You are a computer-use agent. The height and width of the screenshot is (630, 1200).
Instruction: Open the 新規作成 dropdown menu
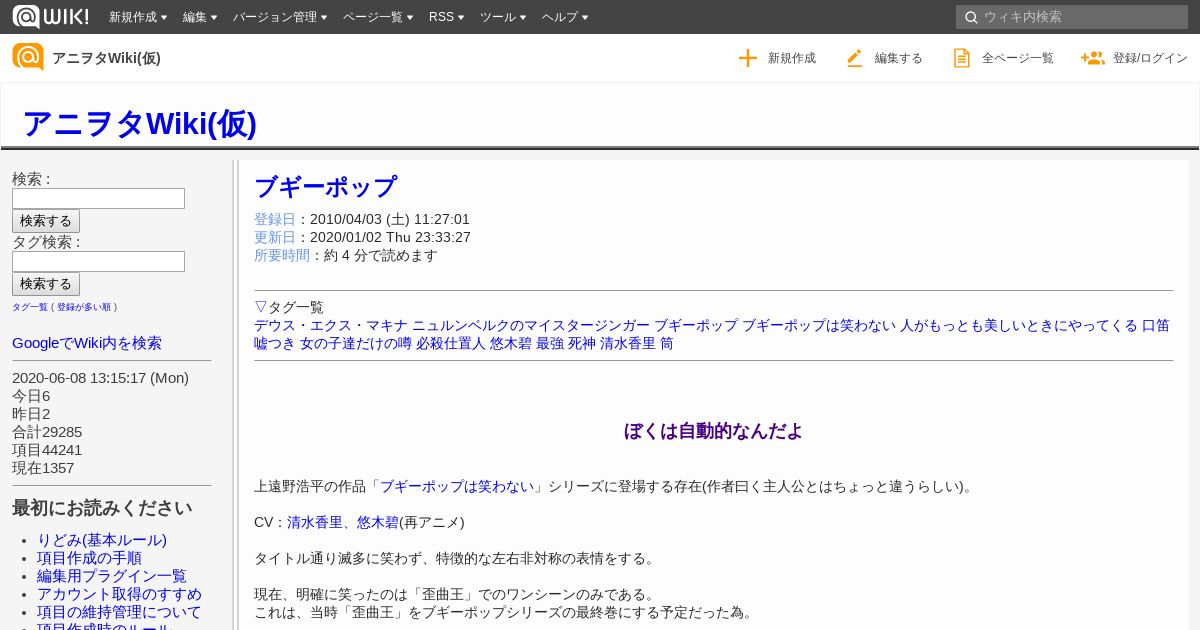[138, 17]
